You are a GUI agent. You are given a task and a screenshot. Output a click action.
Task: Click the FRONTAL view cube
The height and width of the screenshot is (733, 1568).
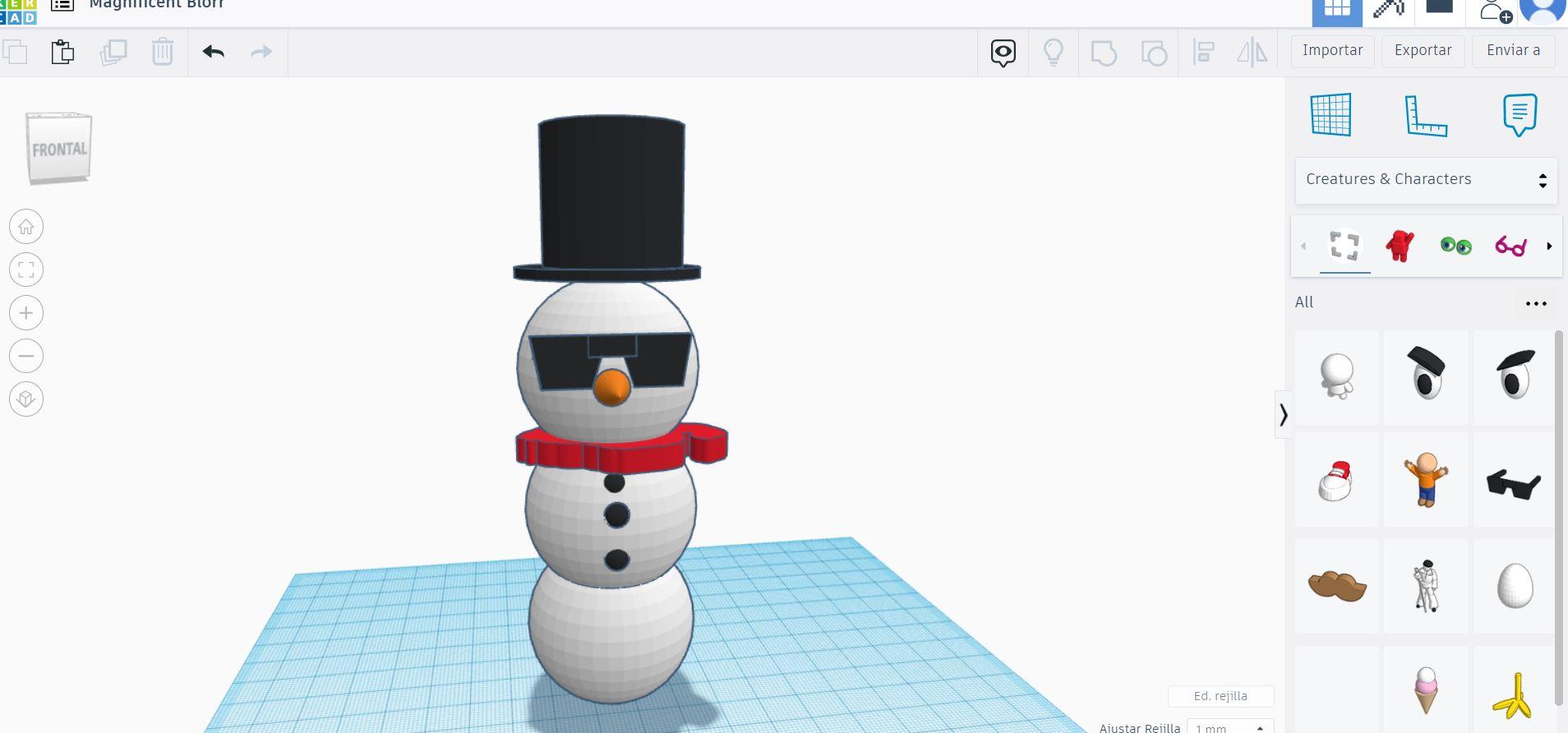[59, 149]
